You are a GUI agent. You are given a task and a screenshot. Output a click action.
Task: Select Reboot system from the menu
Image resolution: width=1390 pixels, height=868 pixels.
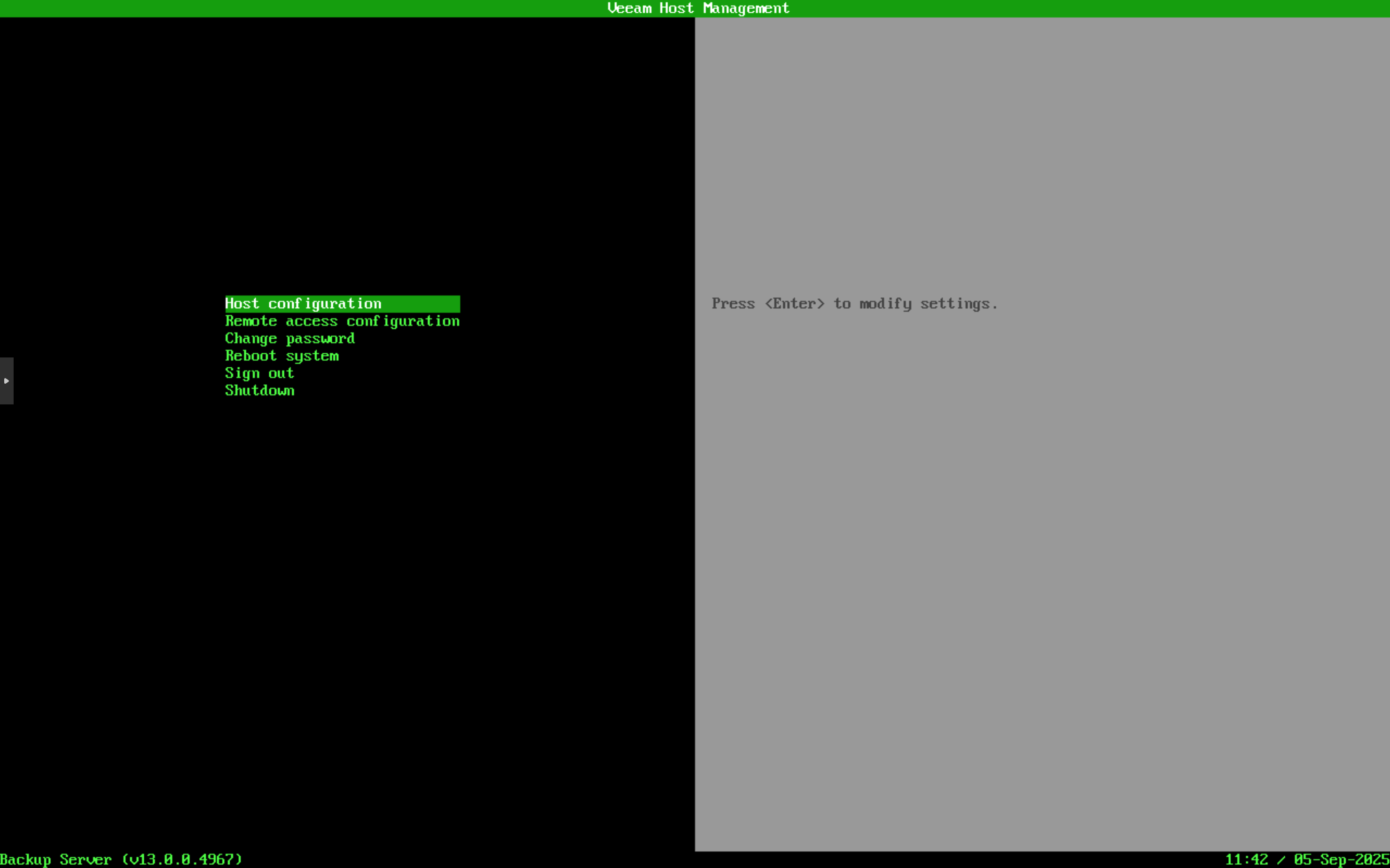281,356
